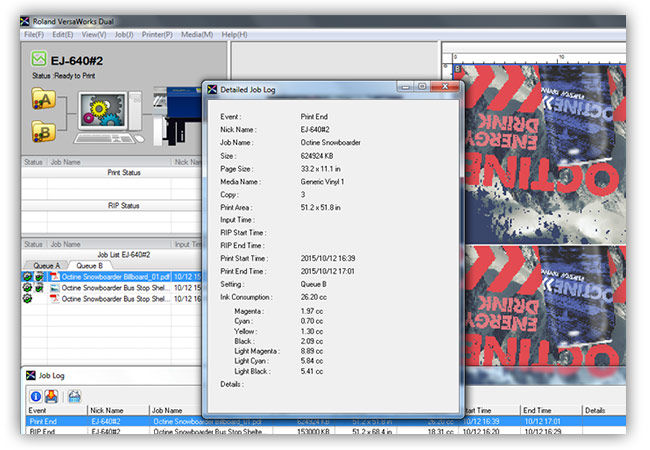
Task: Click the Queue A folder icon
Action: click(x=43, y=98)
